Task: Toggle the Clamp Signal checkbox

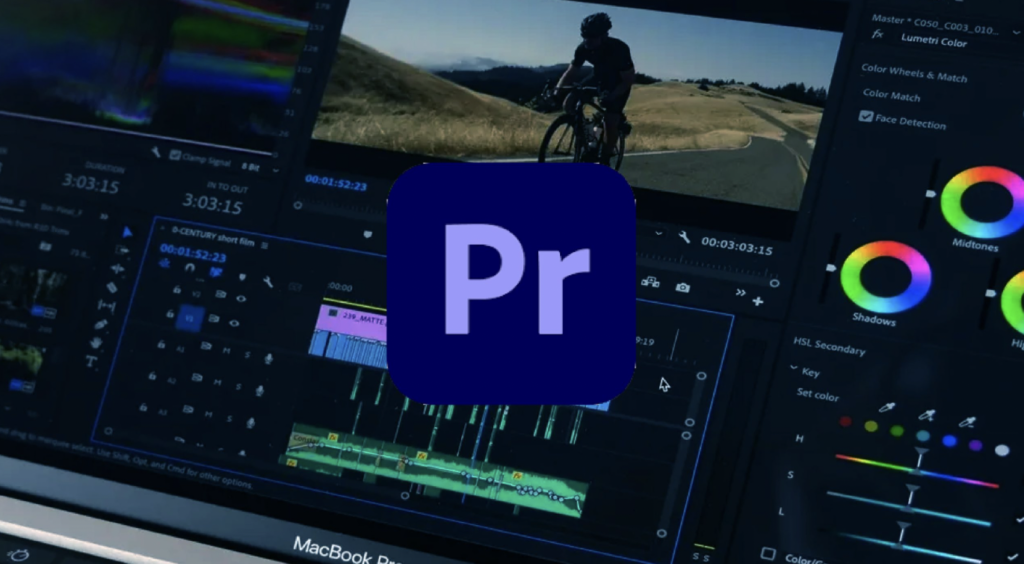Action: [x=175, y=155]
